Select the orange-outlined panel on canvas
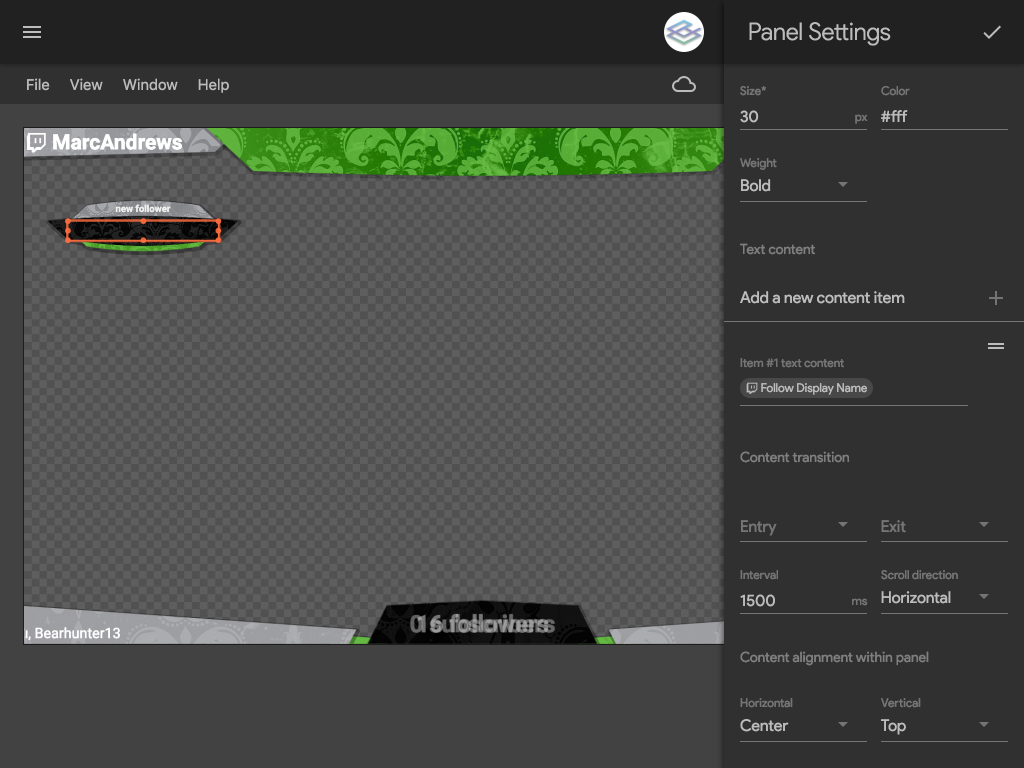This screenshot has width=1024, height=768. (x=143, y=231)
